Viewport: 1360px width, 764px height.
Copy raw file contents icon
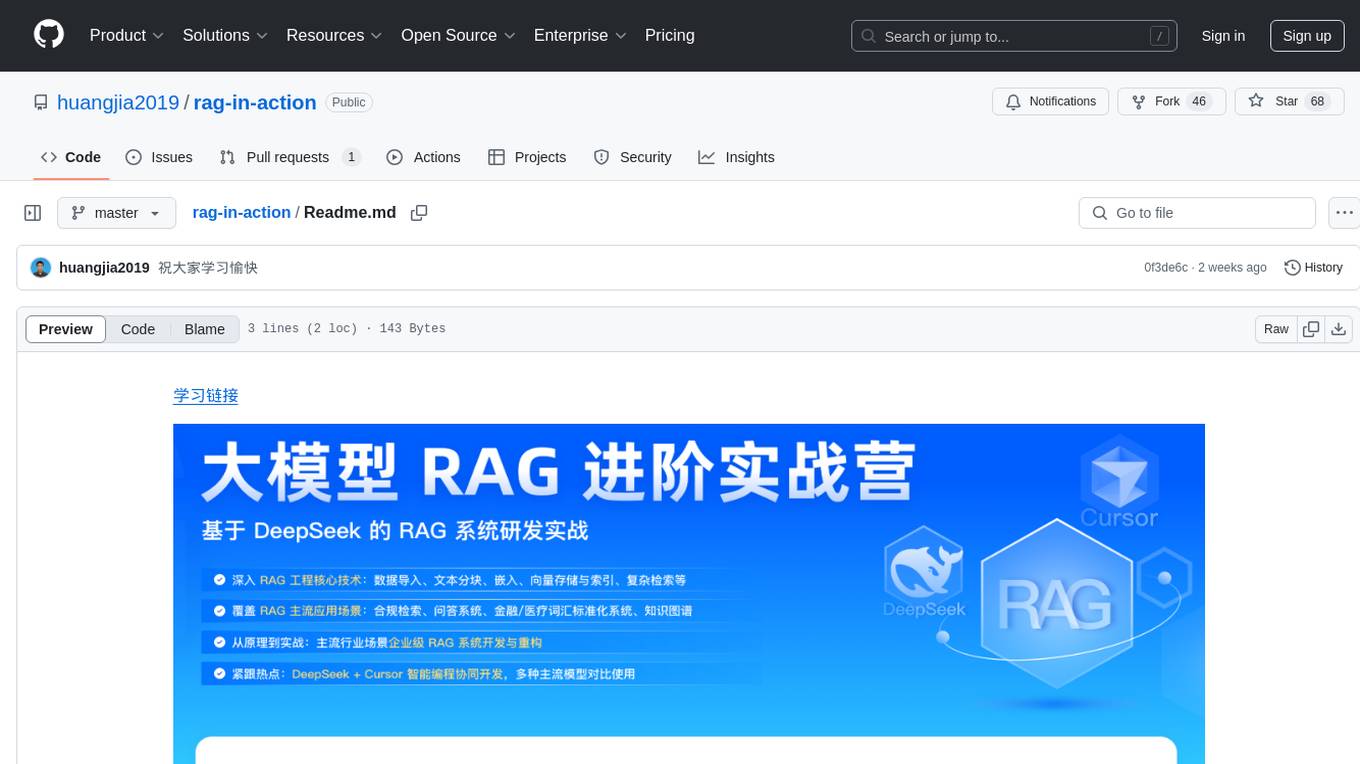click(x=1311, y=329)
